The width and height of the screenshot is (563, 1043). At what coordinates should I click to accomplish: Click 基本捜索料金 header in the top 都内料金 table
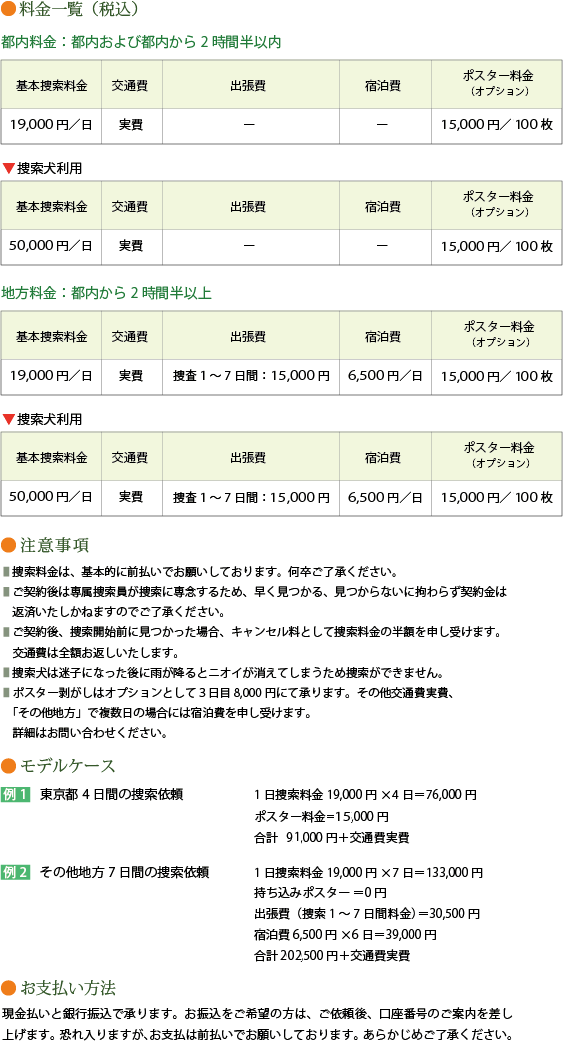click(x=51, y=85)
